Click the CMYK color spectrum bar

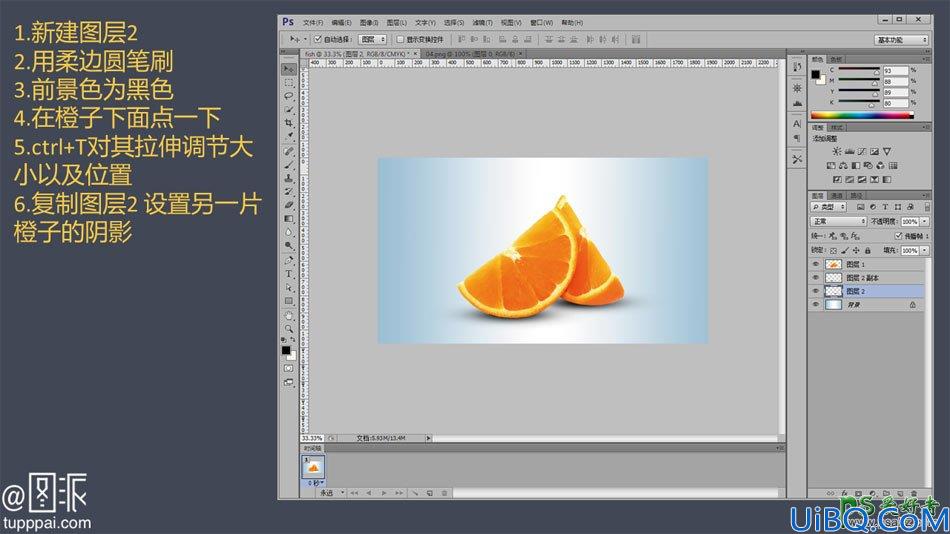[862, 115]
